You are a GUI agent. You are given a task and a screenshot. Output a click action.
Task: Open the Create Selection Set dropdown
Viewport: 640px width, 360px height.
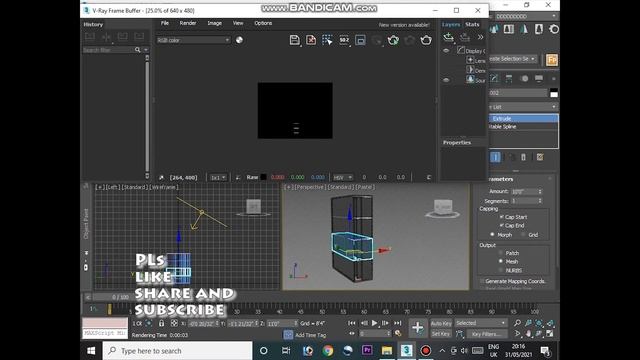coord(513,59)
